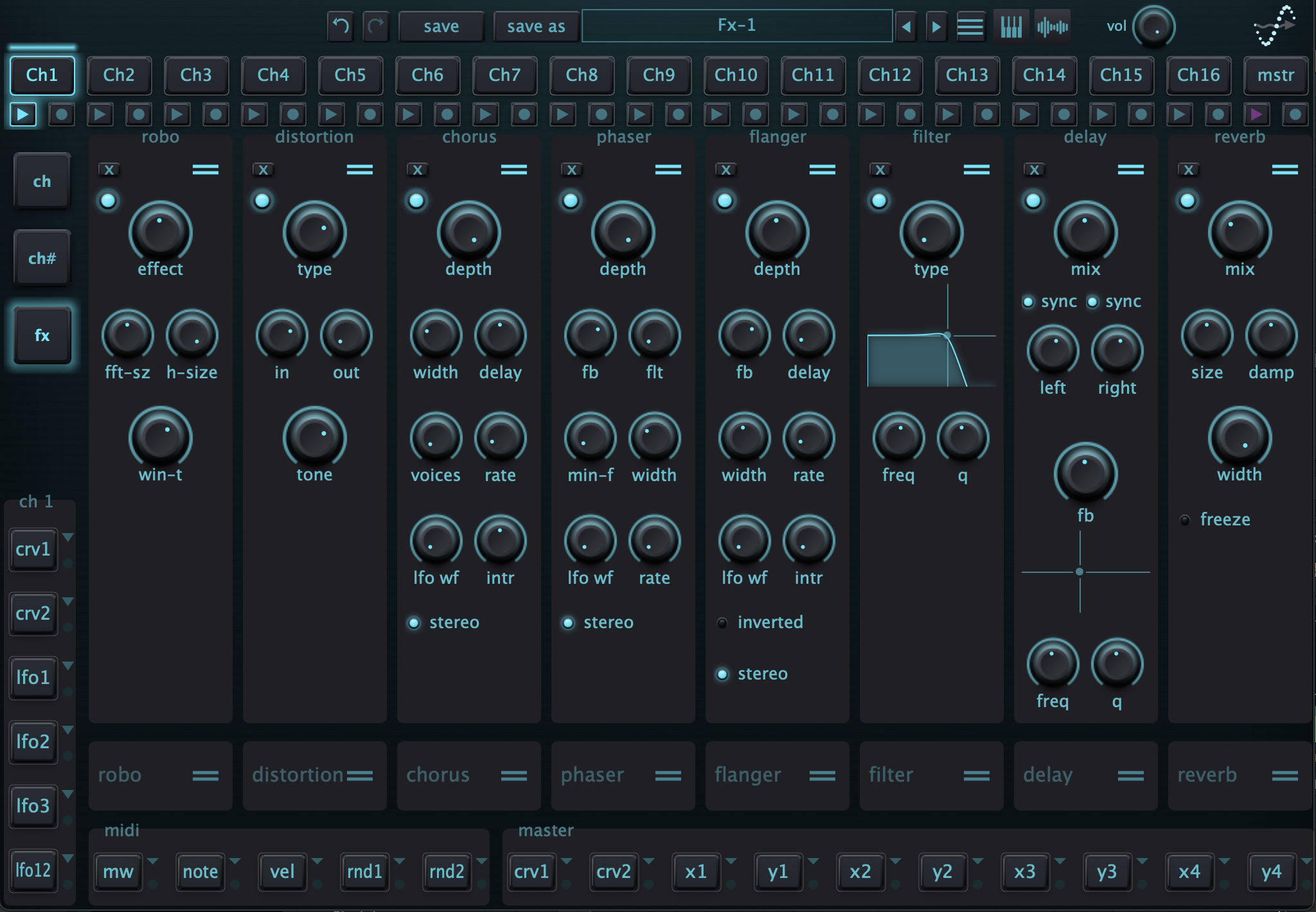Show the waveform view icon
Screen dimensions: 1316x912
pyautogui.click(x=1053, y=27)
